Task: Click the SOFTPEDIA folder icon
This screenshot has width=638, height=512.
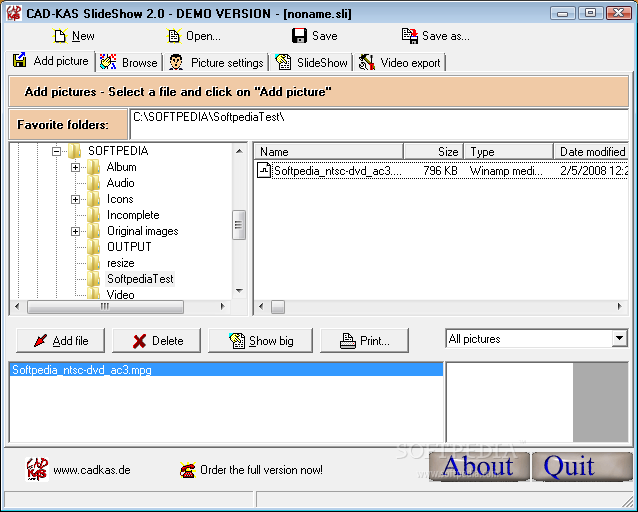Action: (74, 151)
